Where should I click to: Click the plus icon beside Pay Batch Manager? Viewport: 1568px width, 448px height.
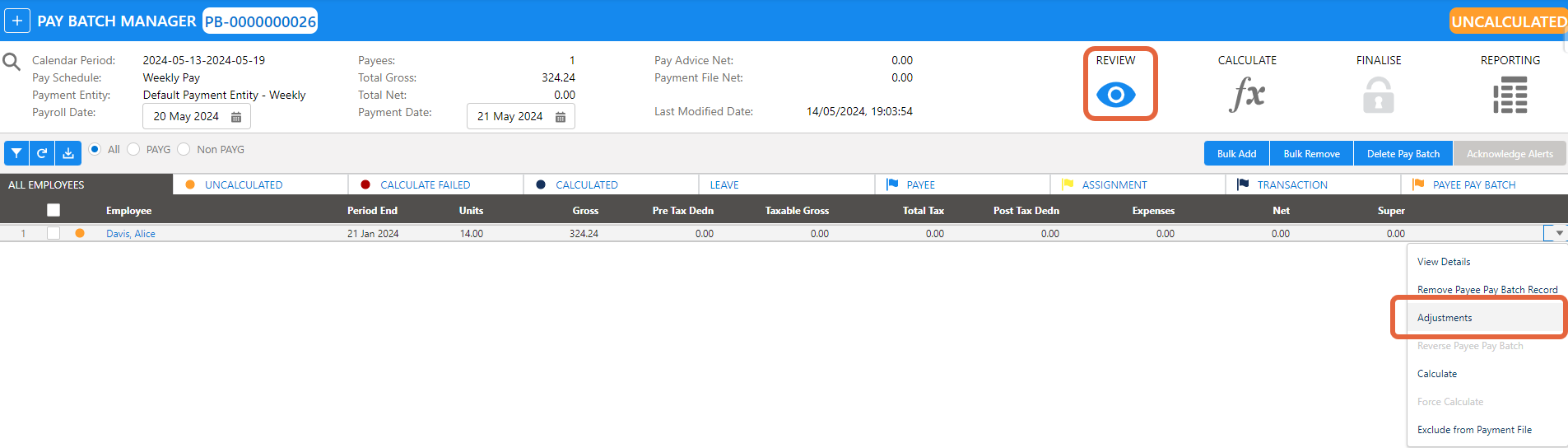(17, 21)
